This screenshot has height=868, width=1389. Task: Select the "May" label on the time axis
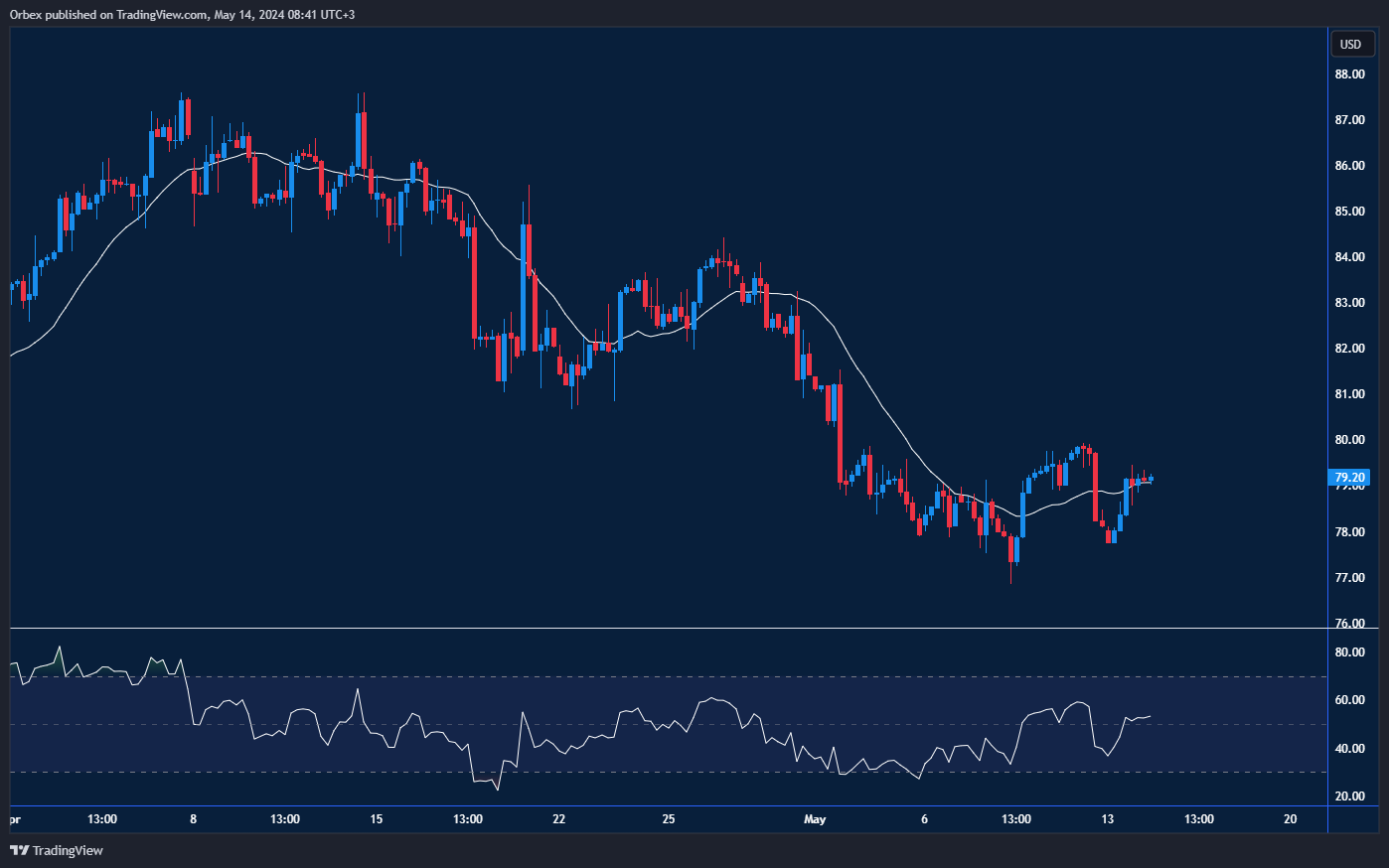tap(814, 819)
